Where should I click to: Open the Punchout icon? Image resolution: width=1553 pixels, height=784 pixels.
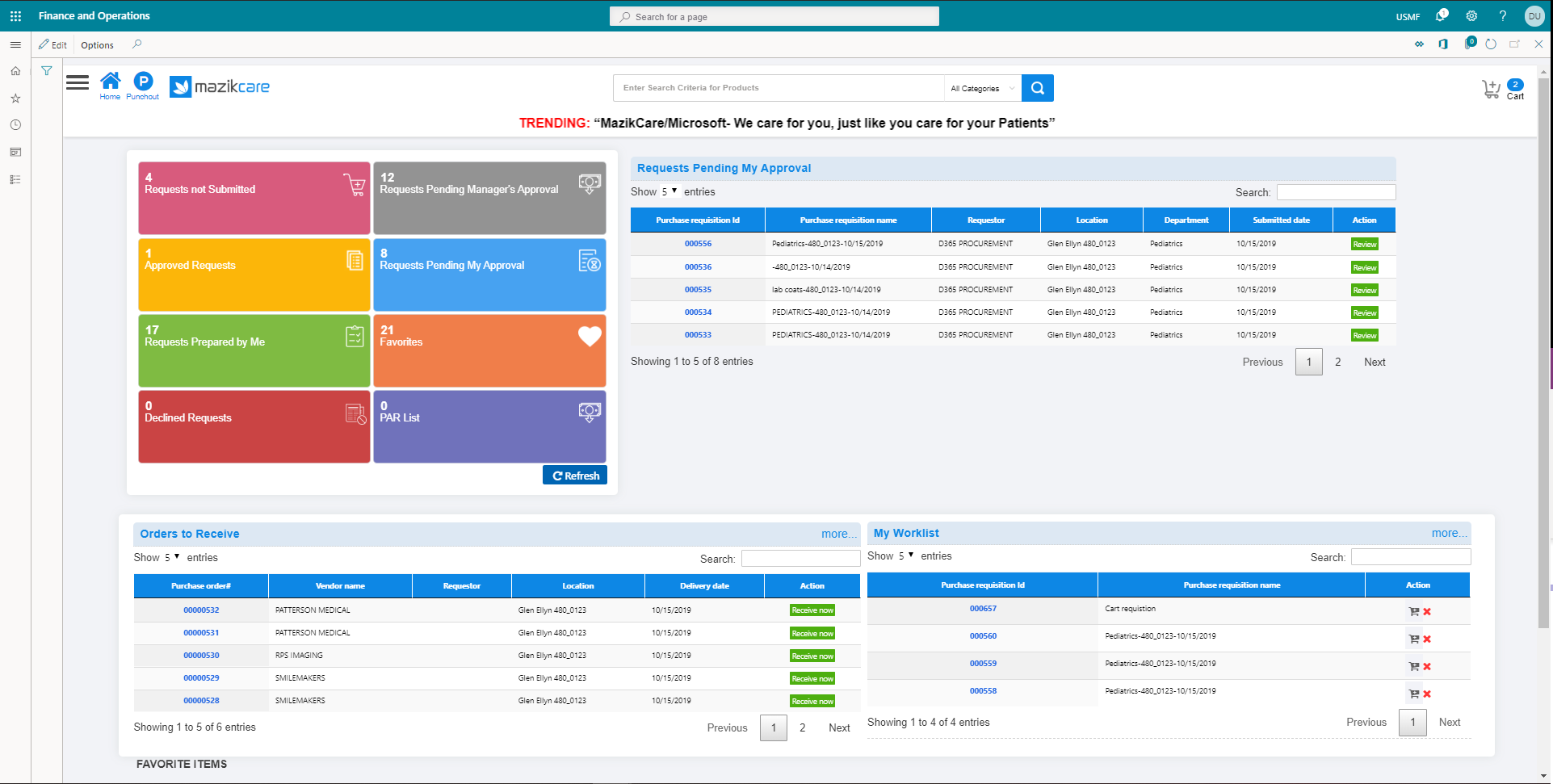(x=143, y=84)
